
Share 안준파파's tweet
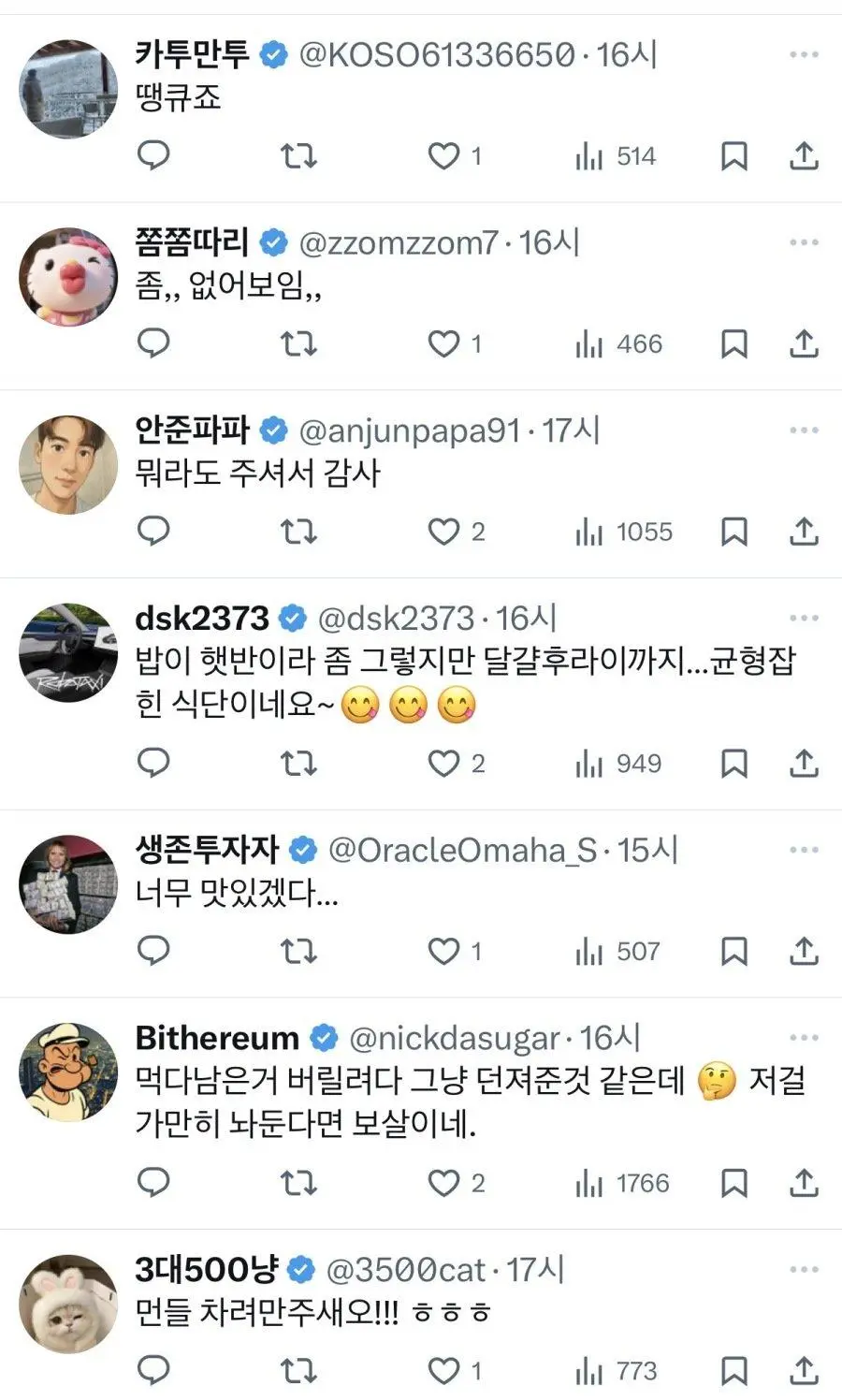(x=804, y=532)
